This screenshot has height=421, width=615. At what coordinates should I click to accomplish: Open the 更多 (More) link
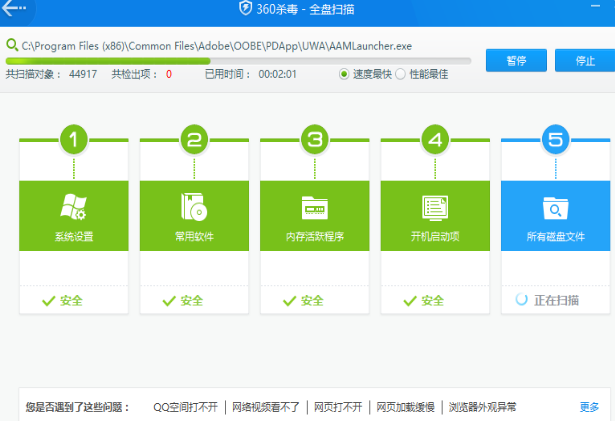coord(589,407)
